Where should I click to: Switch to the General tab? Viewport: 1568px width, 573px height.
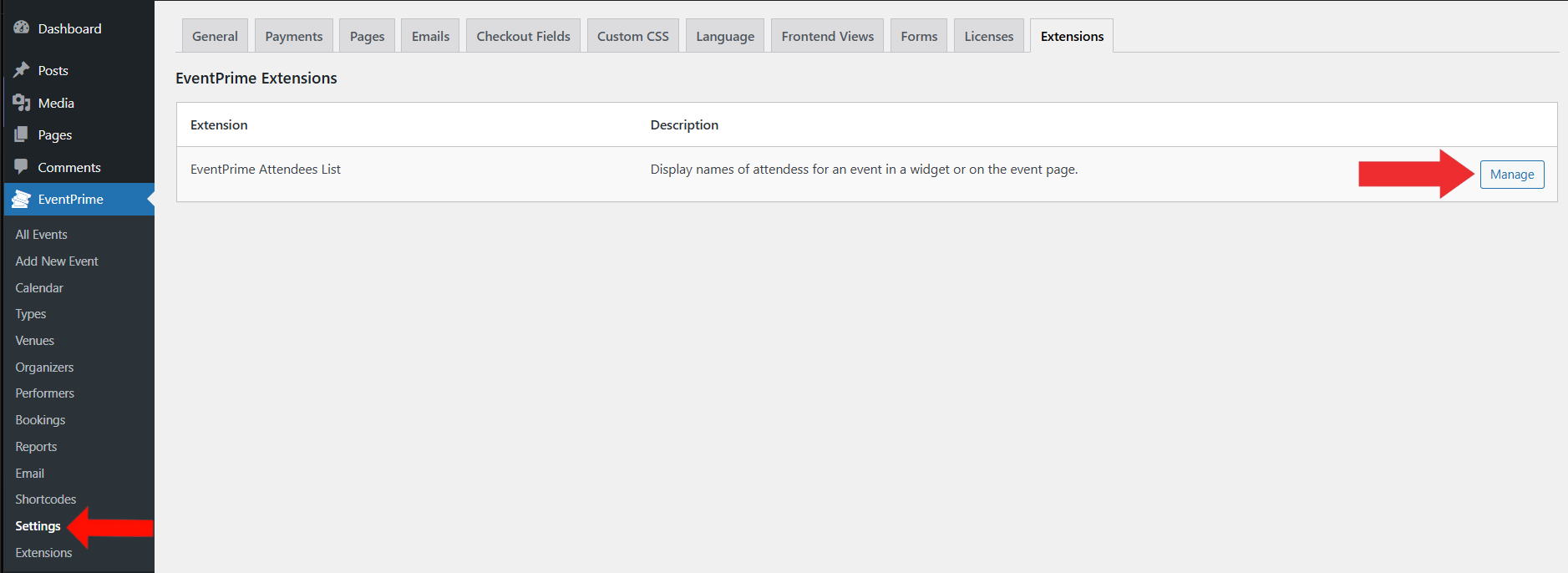[215, 36]
